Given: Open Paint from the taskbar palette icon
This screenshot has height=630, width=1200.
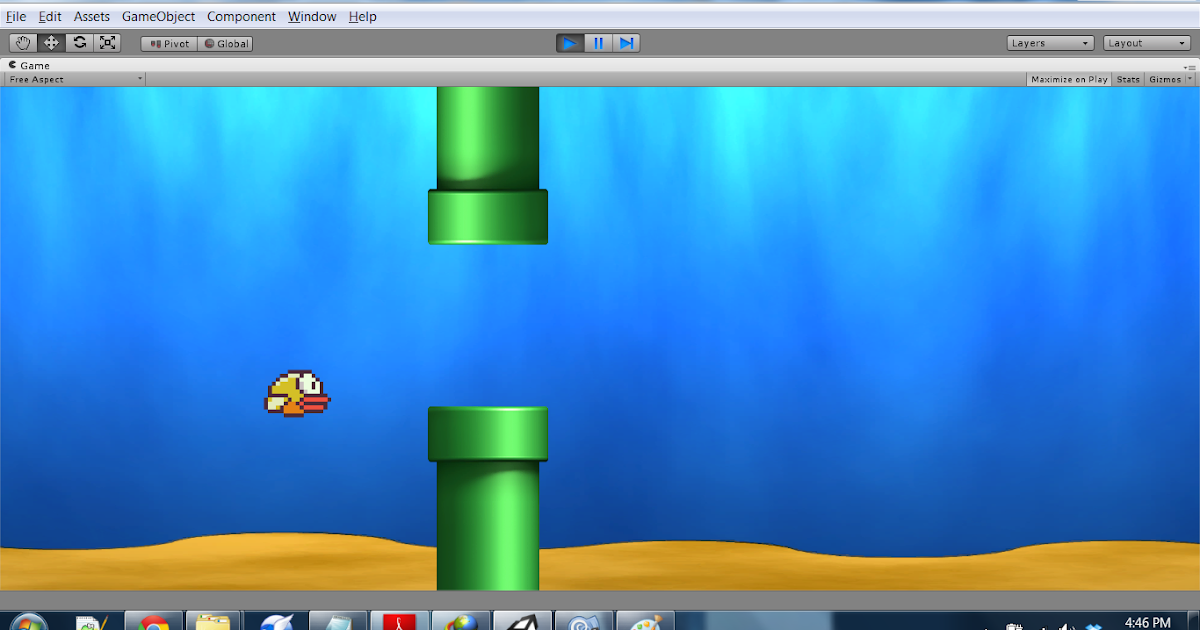Looking at the screenshot, I should (x=645, y=622).
